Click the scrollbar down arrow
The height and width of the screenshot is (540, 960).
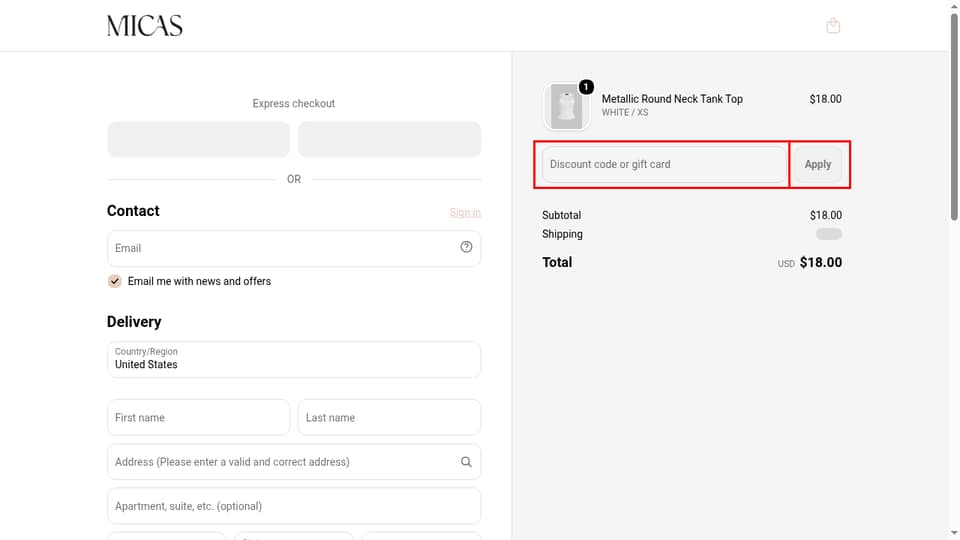pyautogui.click(x=954, y=533)
